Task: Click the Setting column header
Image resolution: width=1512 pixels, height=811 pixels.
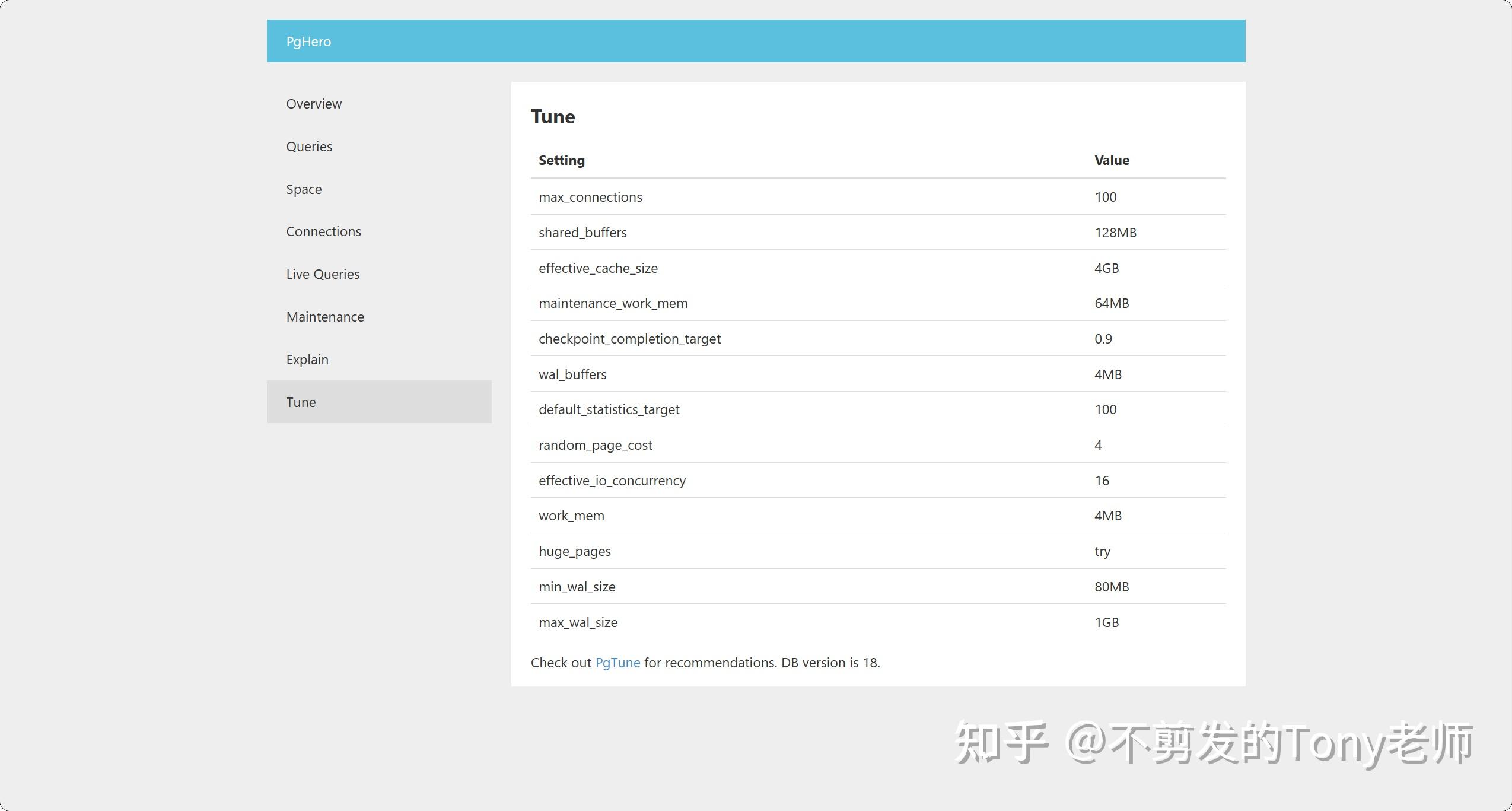Action: 561,160
